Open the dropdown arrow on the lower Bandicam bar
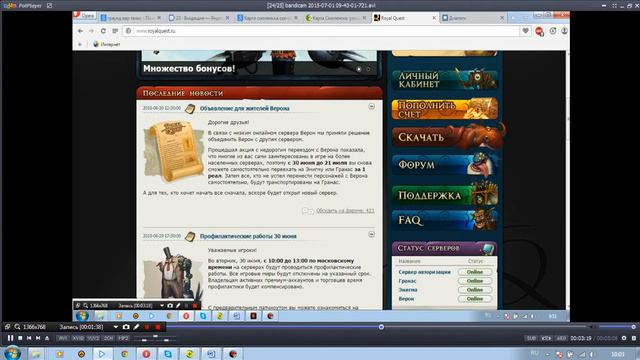Image resolution: width=640 pixels, height=360 pixels. 116,327
